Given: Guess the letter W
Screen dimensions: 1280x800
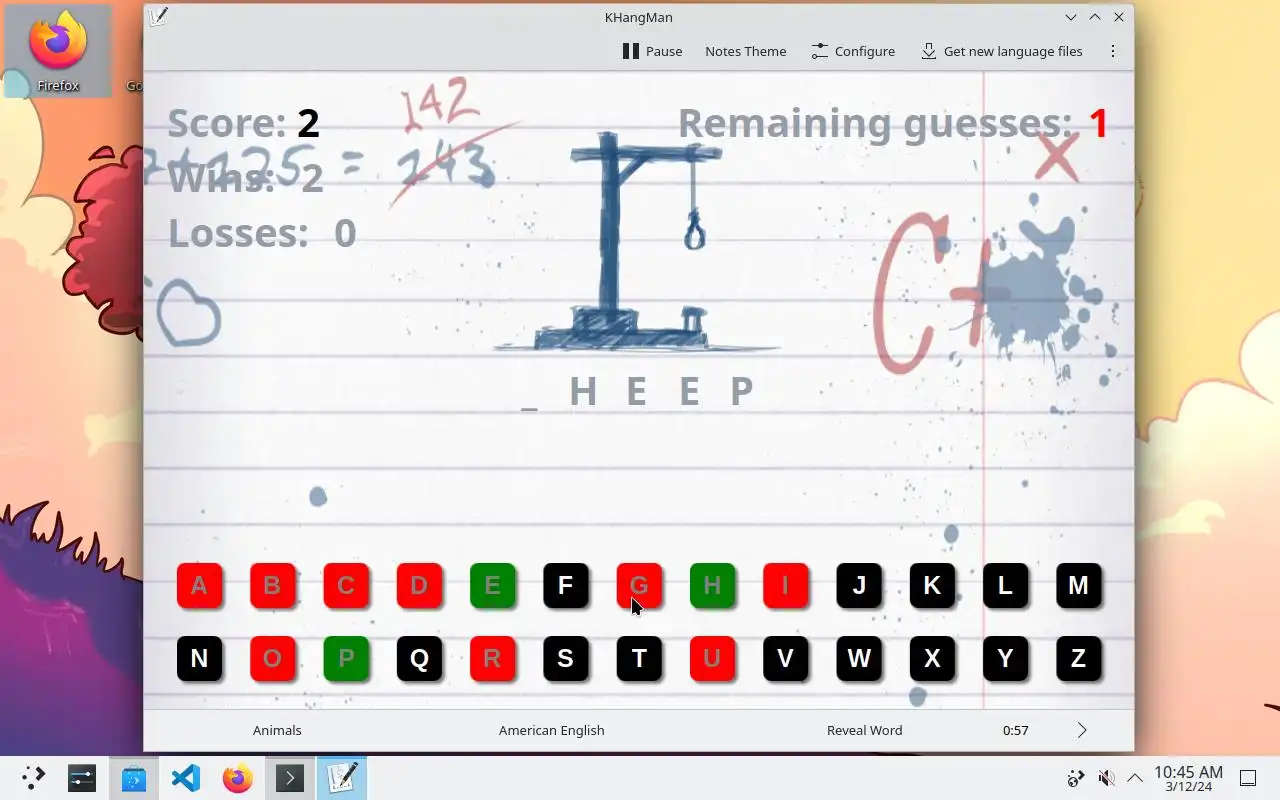Looking at the screenshot, I should pos(858,658).
